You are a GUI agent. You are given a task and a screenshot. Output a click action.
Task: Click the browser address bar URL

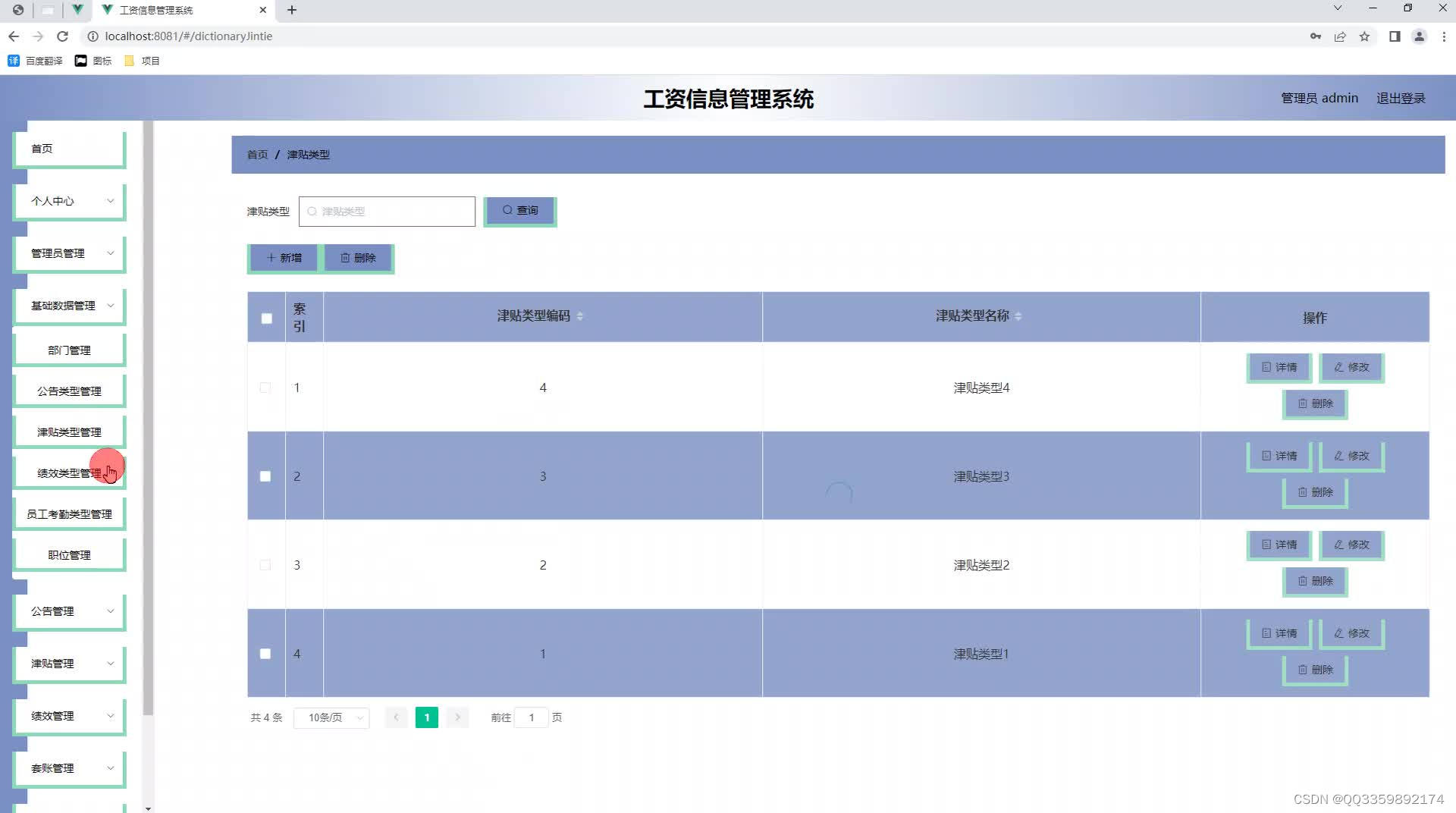click(x=188, y=36)
